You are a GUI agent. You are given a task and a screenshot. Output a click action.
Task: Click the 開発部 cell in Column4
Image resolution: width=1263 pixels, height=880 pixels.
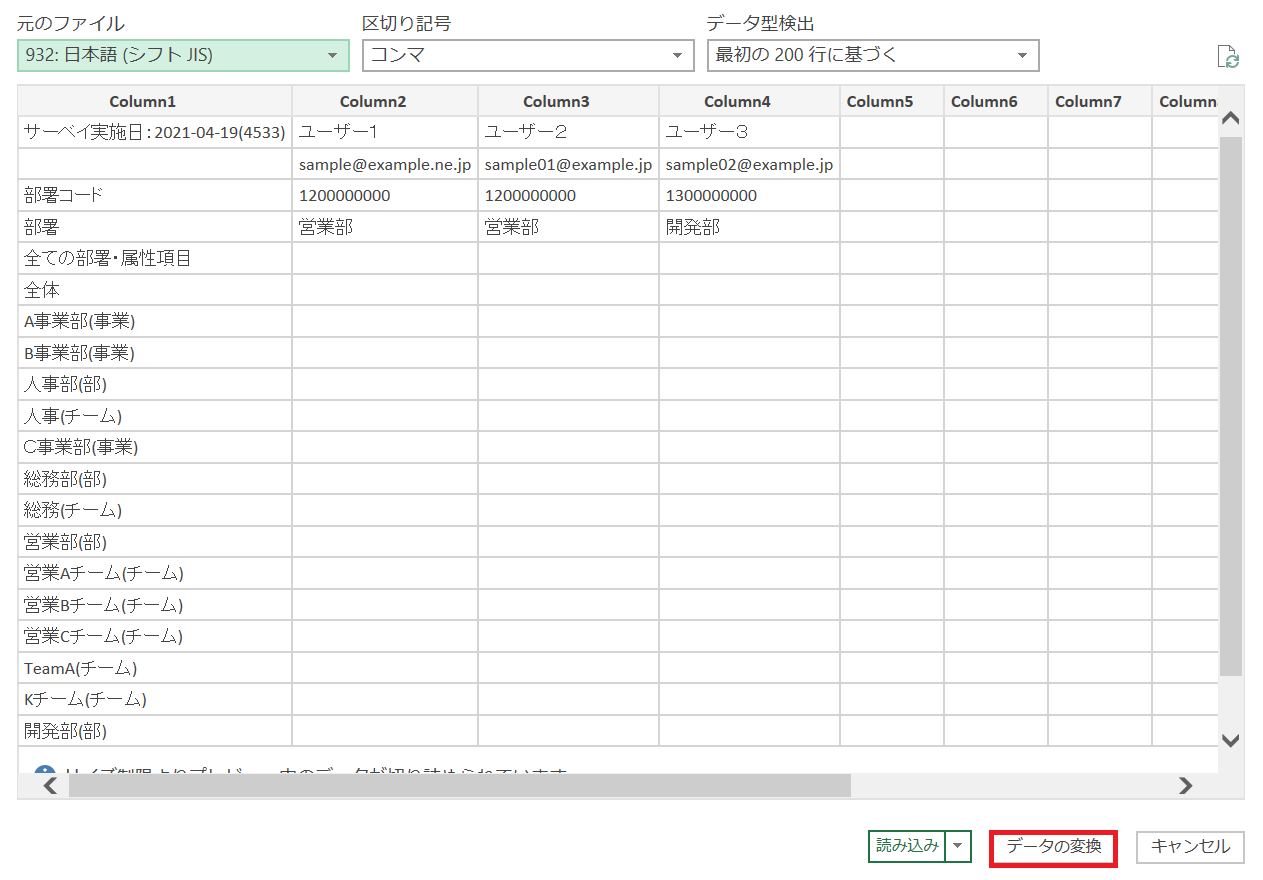693,227
